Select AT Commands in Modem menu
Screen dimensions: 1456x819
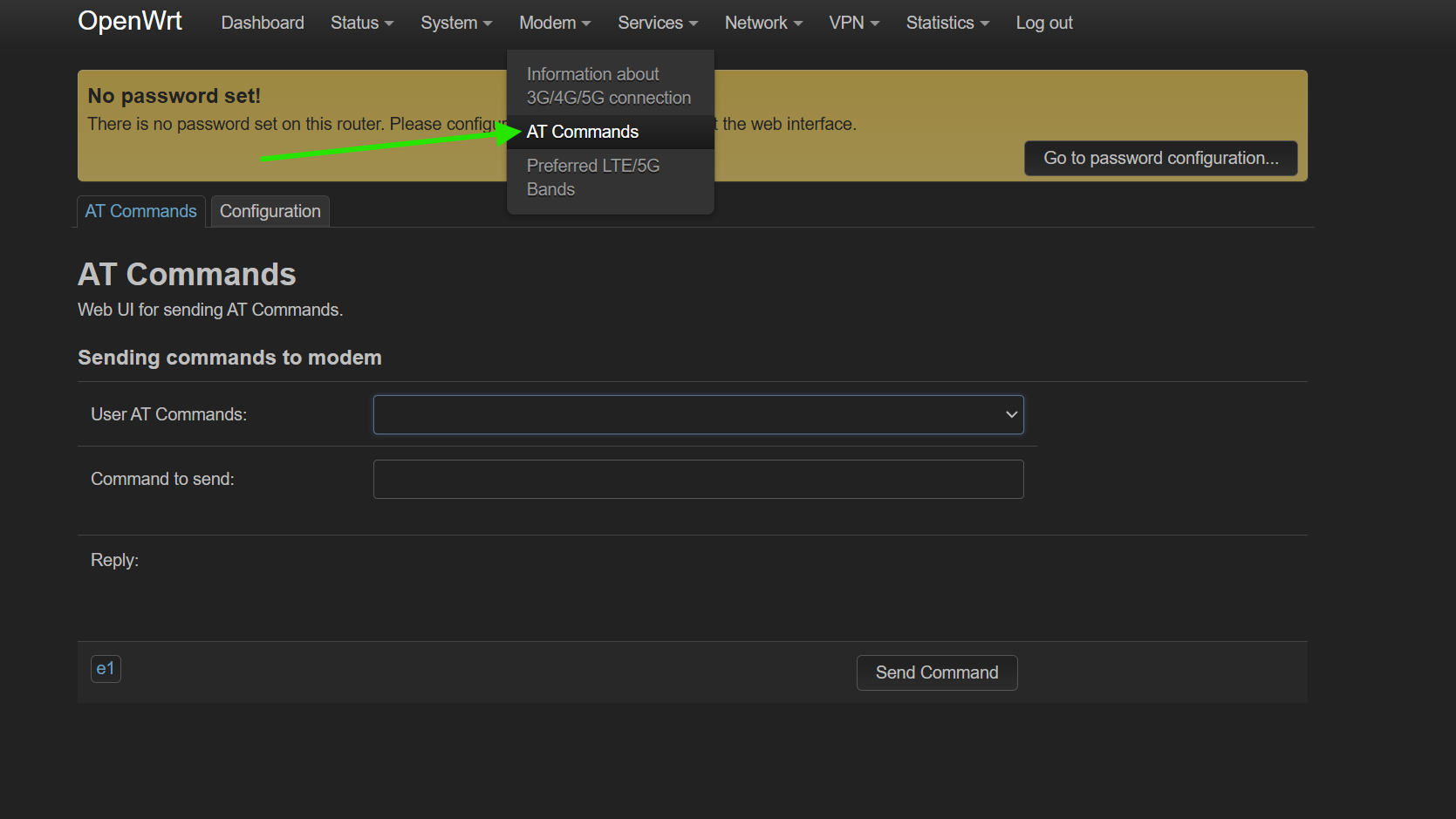click(x=610, y=132)
